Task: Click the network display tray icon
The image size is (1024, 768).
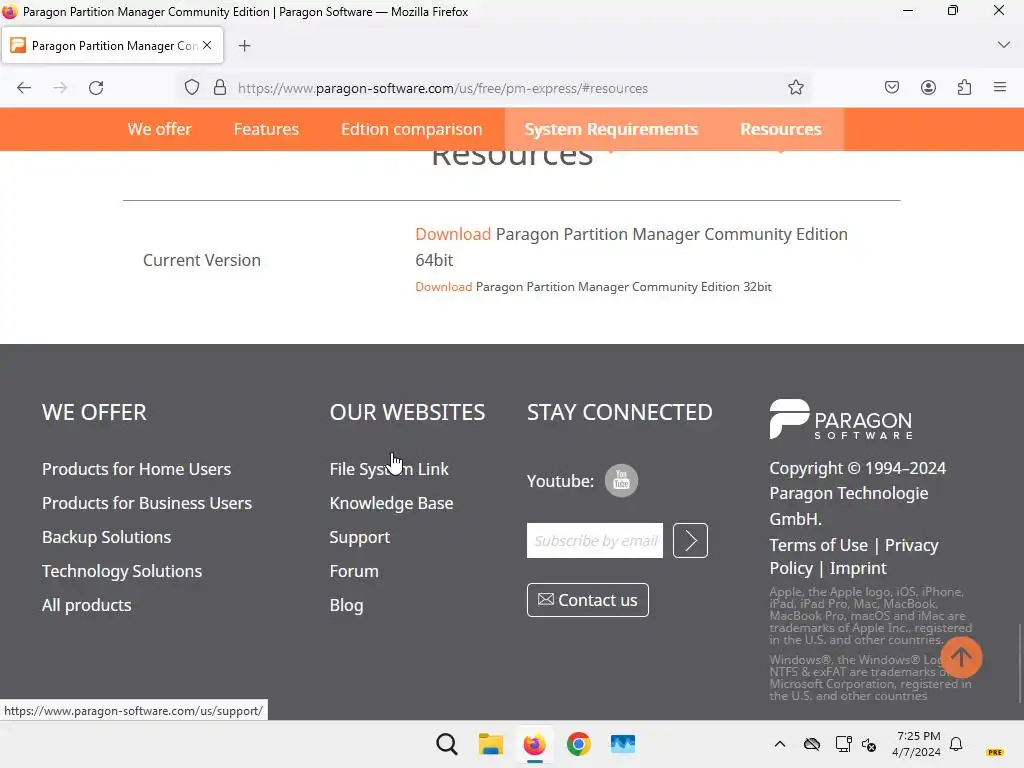Action: [x=843, y=744]
